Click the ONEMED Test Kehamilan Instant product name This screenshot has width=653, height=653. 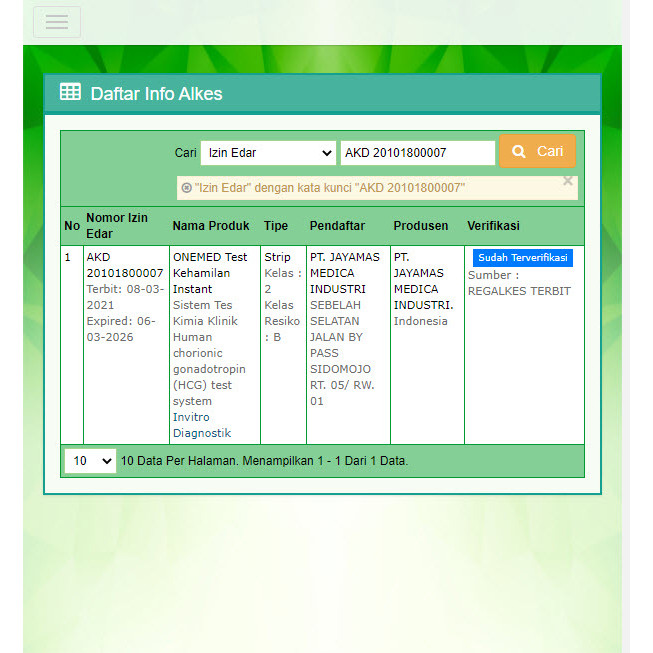pos(210,272)
